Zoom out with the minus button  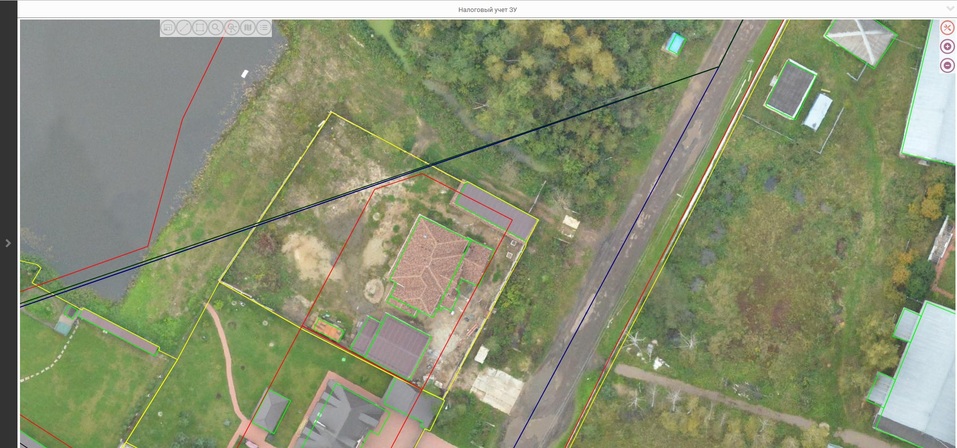tap(947, 65)
